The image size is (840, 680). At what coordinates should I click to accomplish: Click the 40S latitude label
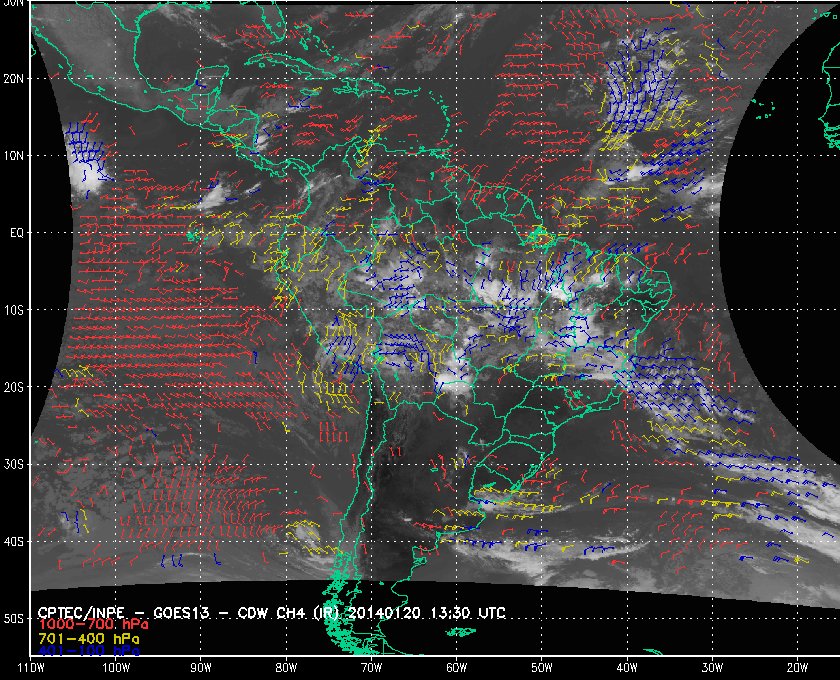coord(14,541)
